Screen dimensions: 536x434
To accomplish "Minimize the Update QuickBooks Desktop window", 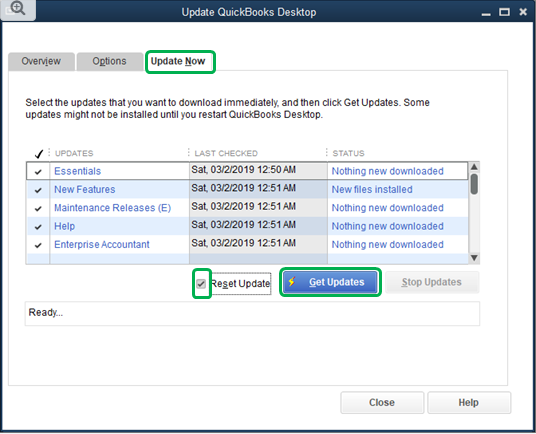I will coord(486,13).
